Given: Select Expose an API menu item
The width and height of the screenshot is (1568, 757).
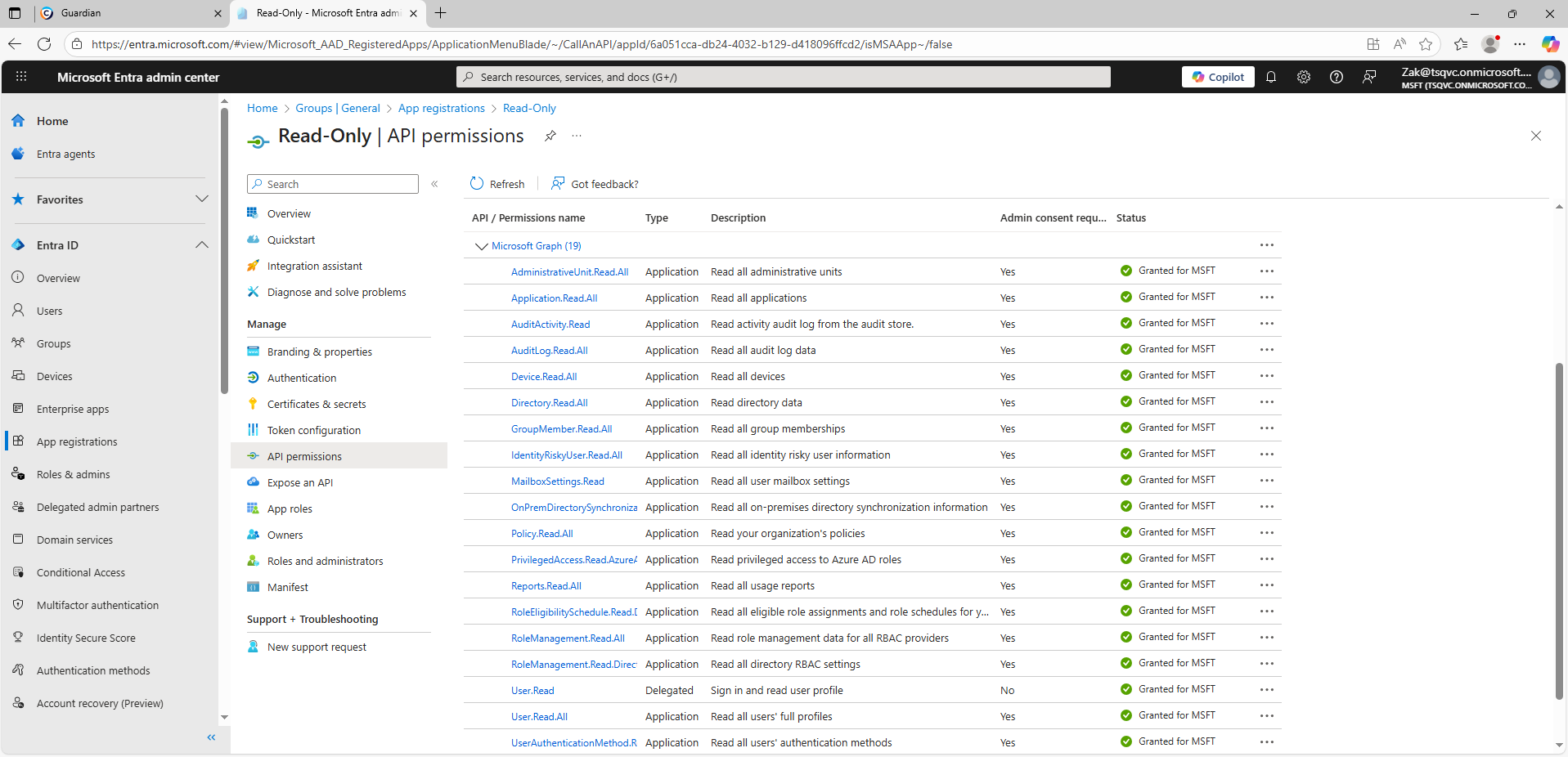Looking at the screenshot, I should (x=299, y=482).
